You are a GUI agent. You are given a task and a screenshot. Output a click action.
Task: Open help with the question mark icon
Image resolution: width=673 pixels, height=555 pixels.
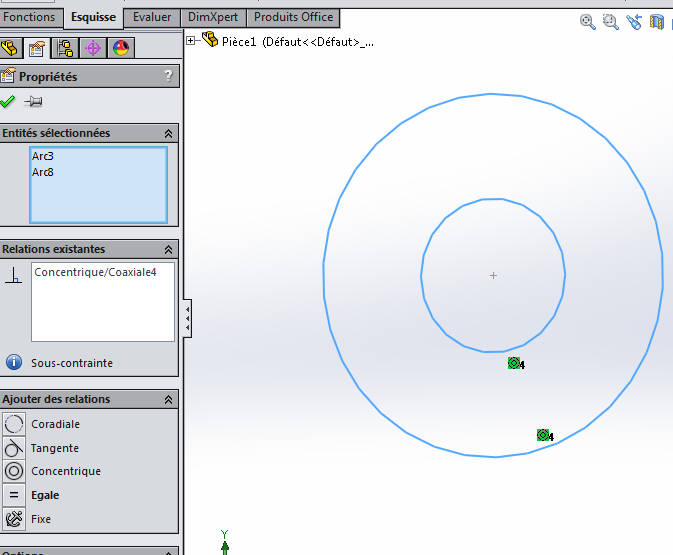pos(168,76)
